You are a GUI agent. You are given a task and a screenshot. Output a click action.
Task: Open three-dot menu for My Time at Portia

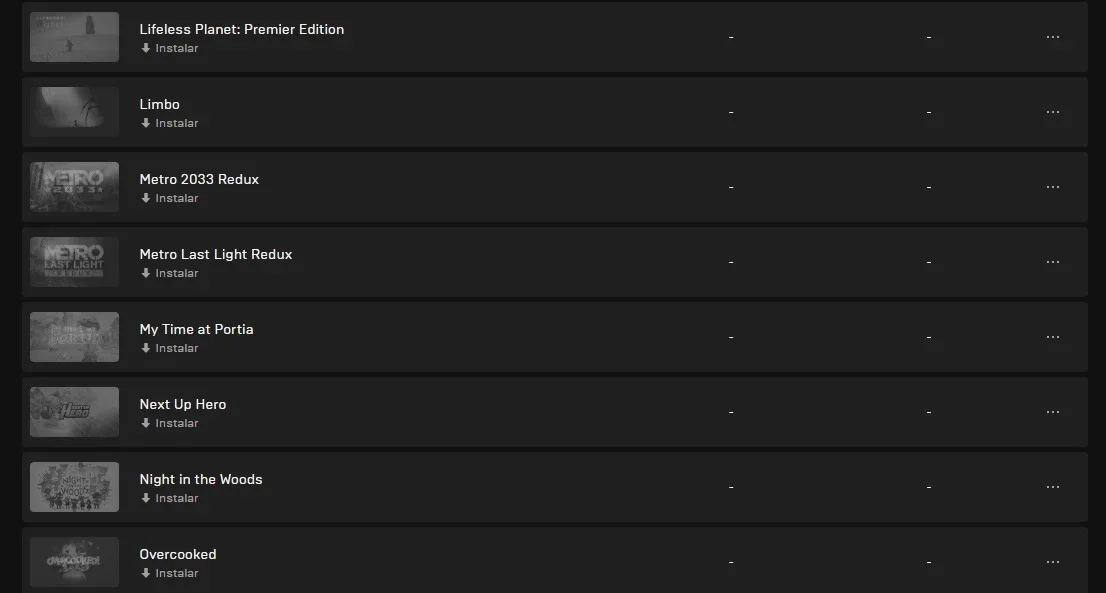tap(1052, 337)
